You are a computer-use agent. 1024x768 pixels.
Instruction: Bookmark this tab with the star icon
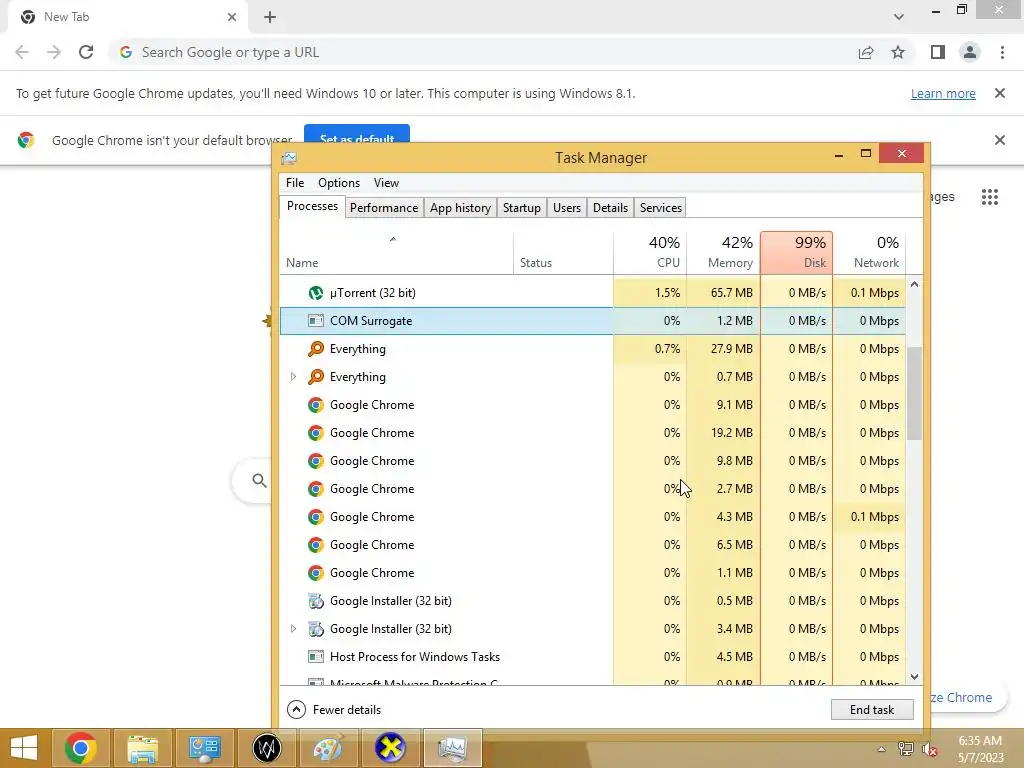(x=898, y=52)
